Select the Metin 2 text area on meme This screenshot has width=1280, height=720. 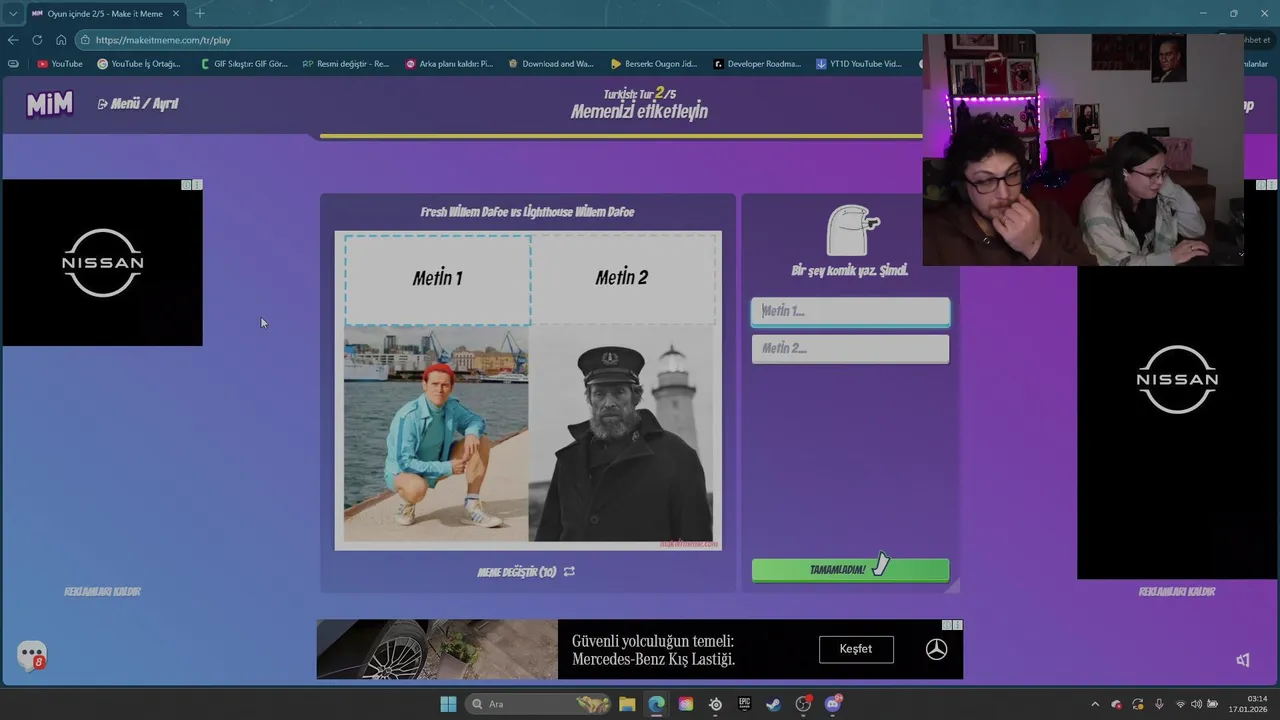[623, 279]
